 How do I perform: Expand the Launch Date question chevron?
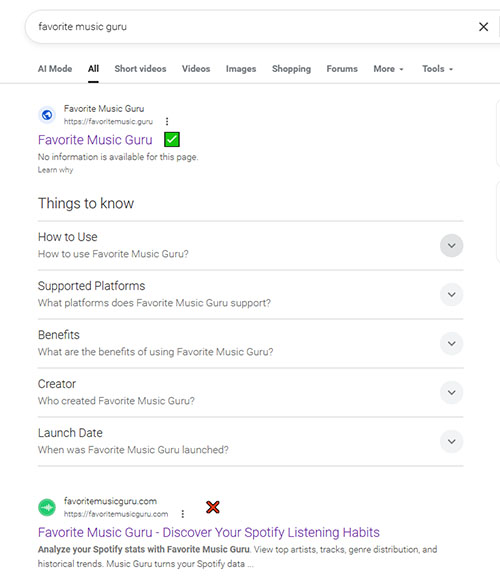pyautogui.click(x=451, y=442)
